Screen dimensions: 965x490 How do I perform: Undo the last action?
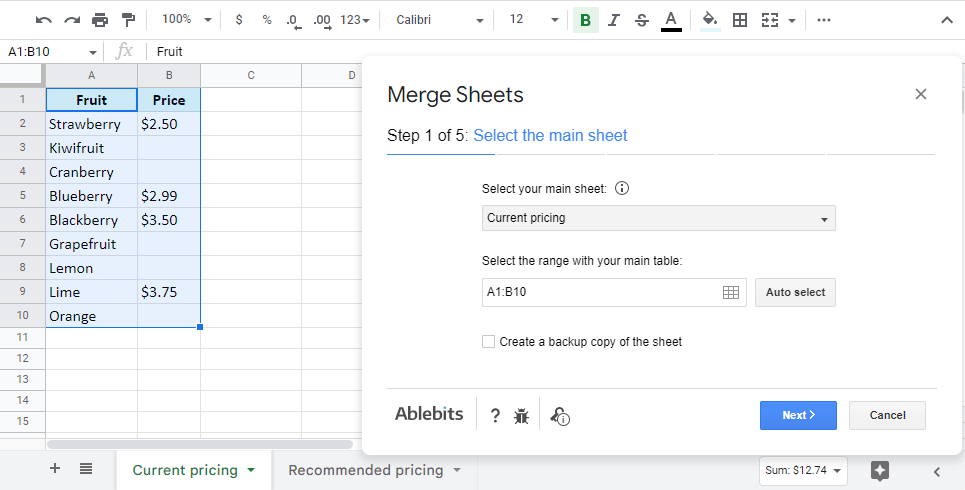point(44,20)
